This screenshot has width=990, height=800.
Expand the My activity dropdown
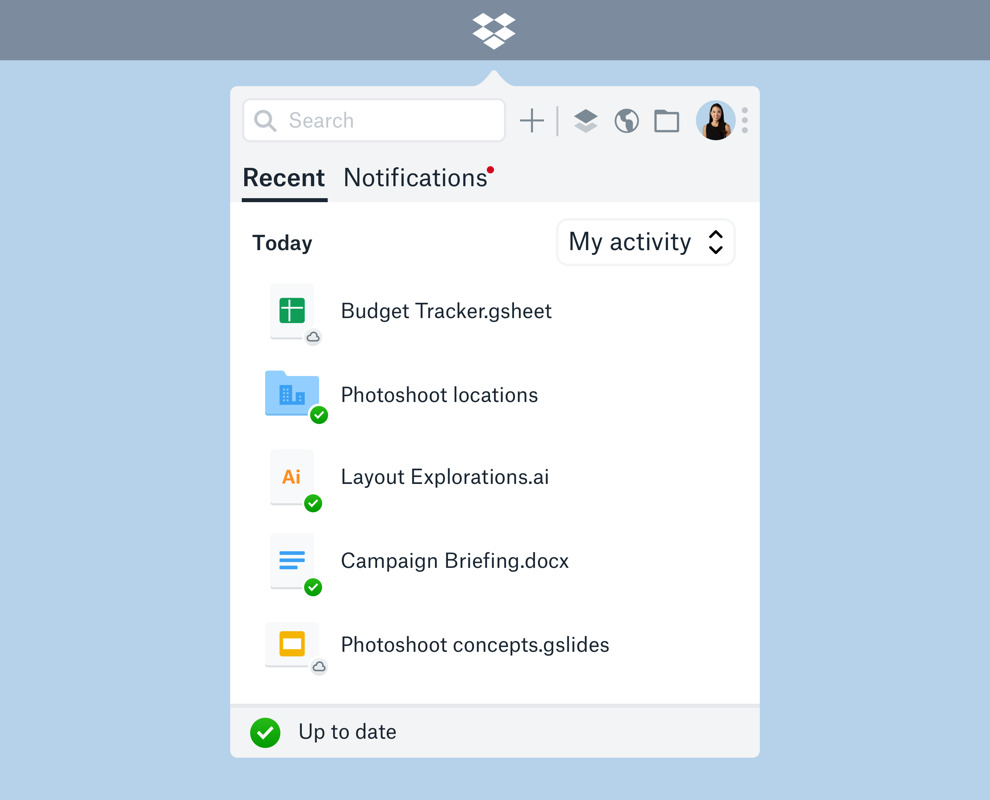tap(645, 242)
